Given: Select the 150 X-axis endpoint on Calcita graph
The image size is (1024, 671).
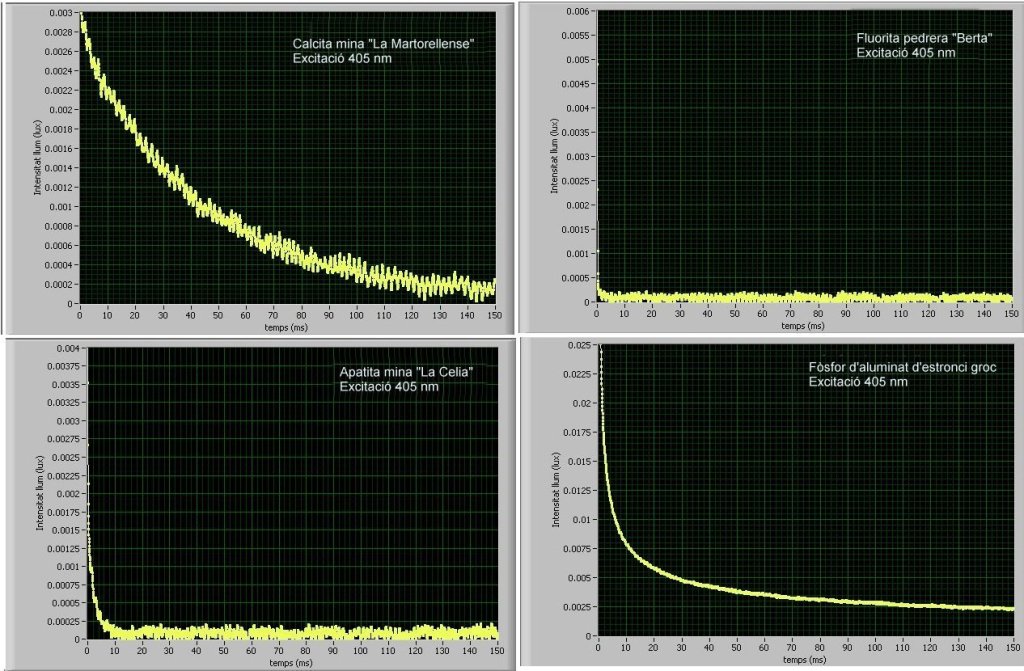Looking at the screenshot, I should 494,315.
